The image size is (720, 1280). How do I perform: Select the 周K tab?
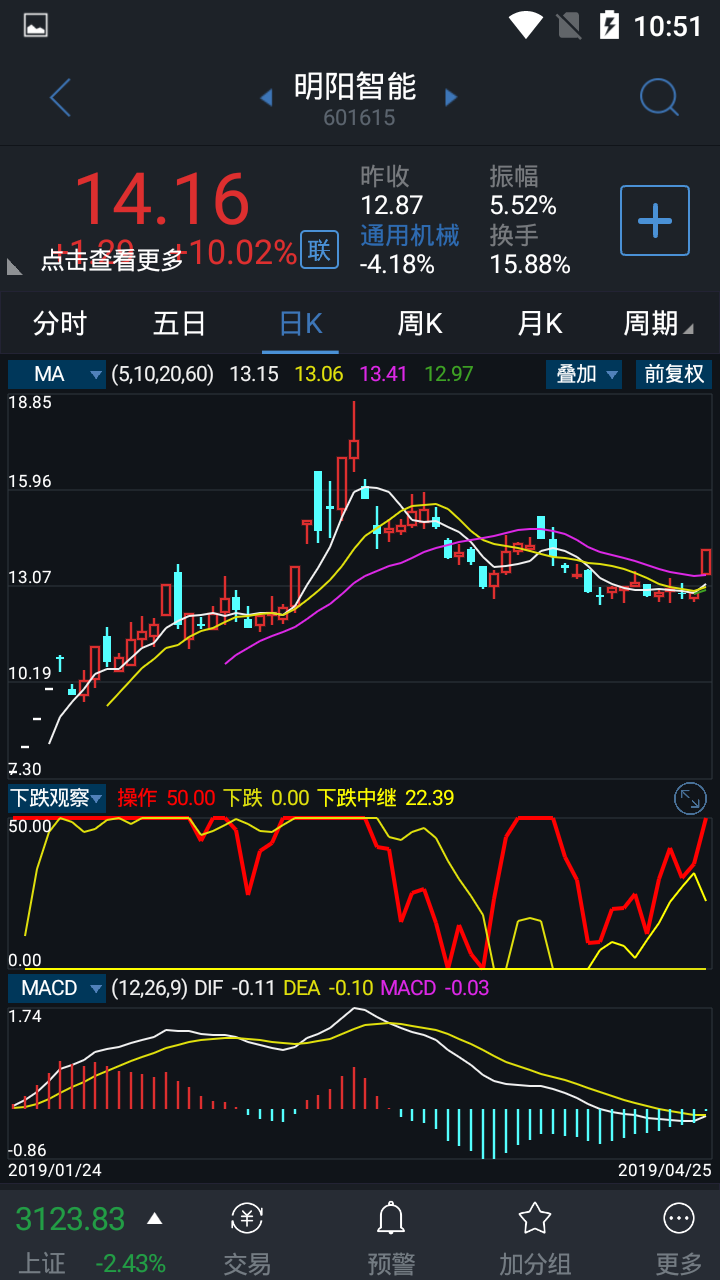coord(420,323)
